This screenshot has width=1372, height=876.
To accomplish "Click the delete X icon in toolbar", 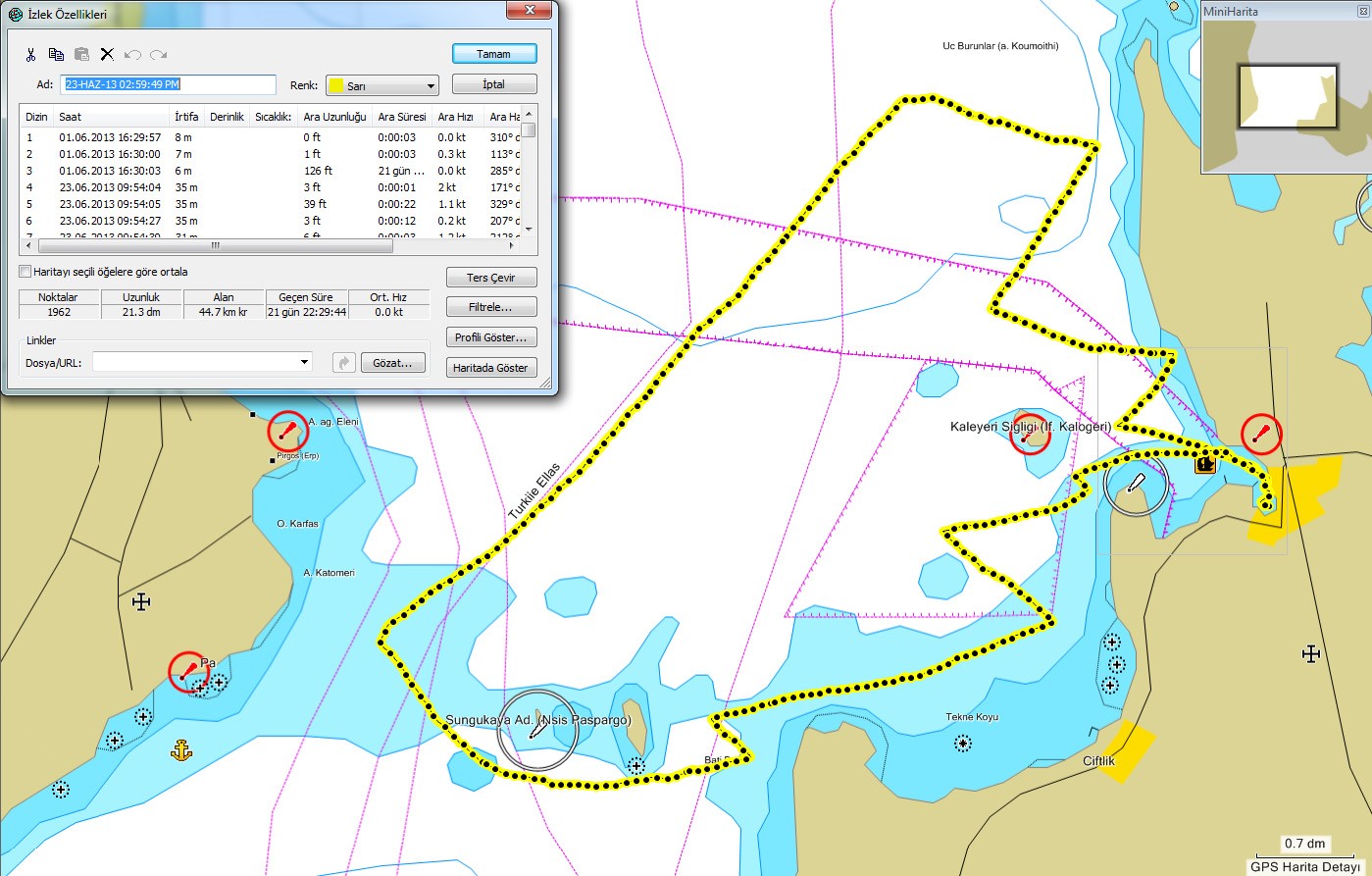I will [107, 55].
